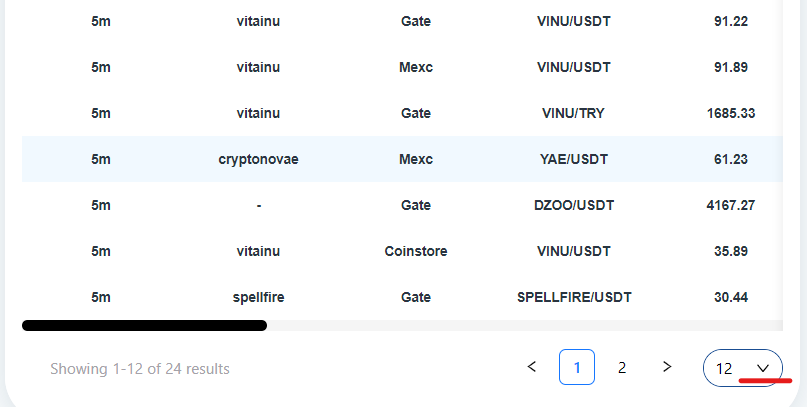The width and height of the screenshot is (807, 407).
Task: Click the 4167.27 value cell
Action: point(731,205)
